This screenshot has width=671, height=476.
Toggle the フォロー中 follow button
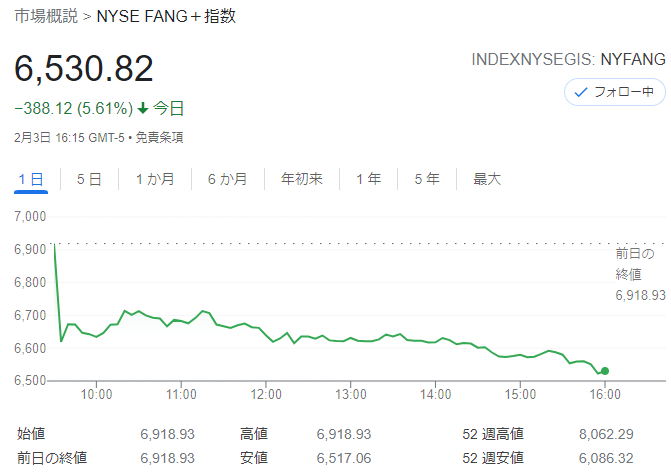coord(615,92)
